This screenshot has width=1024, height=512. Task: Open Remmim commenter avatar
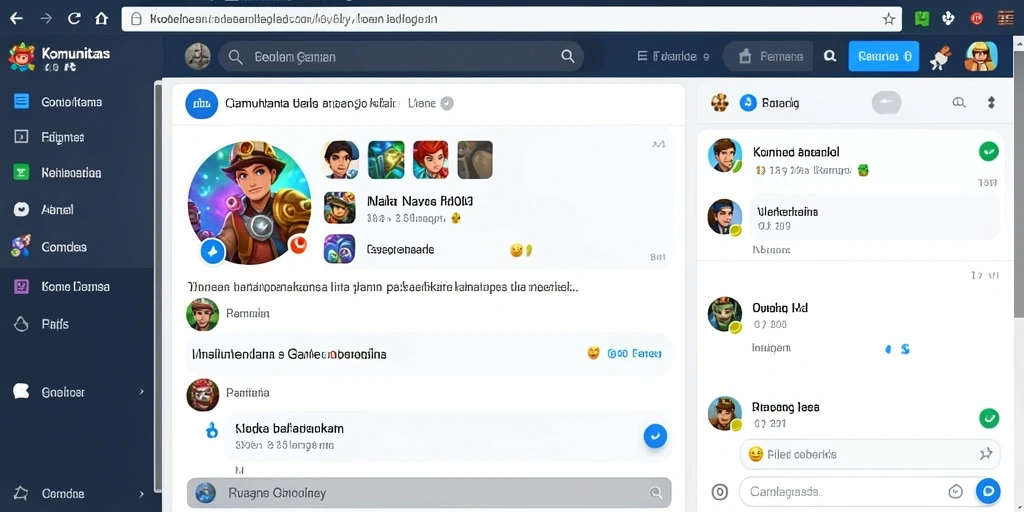point(202,314)
